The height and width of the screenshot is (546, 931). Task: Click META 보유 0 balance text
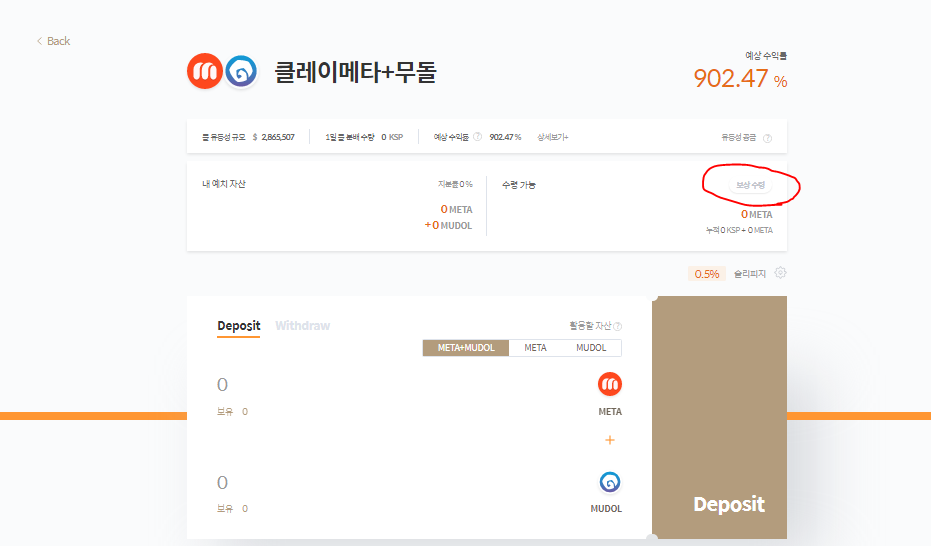pyautogui.click(x=232, y=412)
